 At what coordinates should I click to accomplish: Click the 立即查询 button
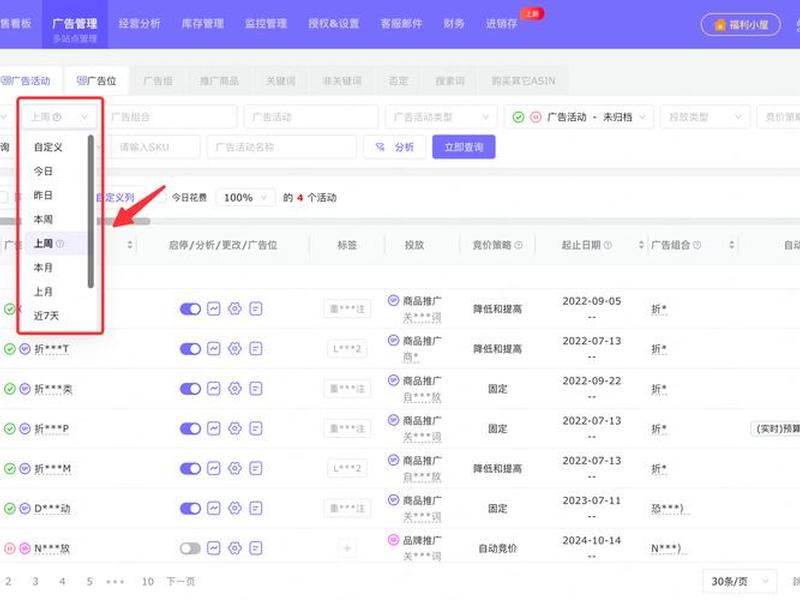pyautogui.click(x=464, y=147)
